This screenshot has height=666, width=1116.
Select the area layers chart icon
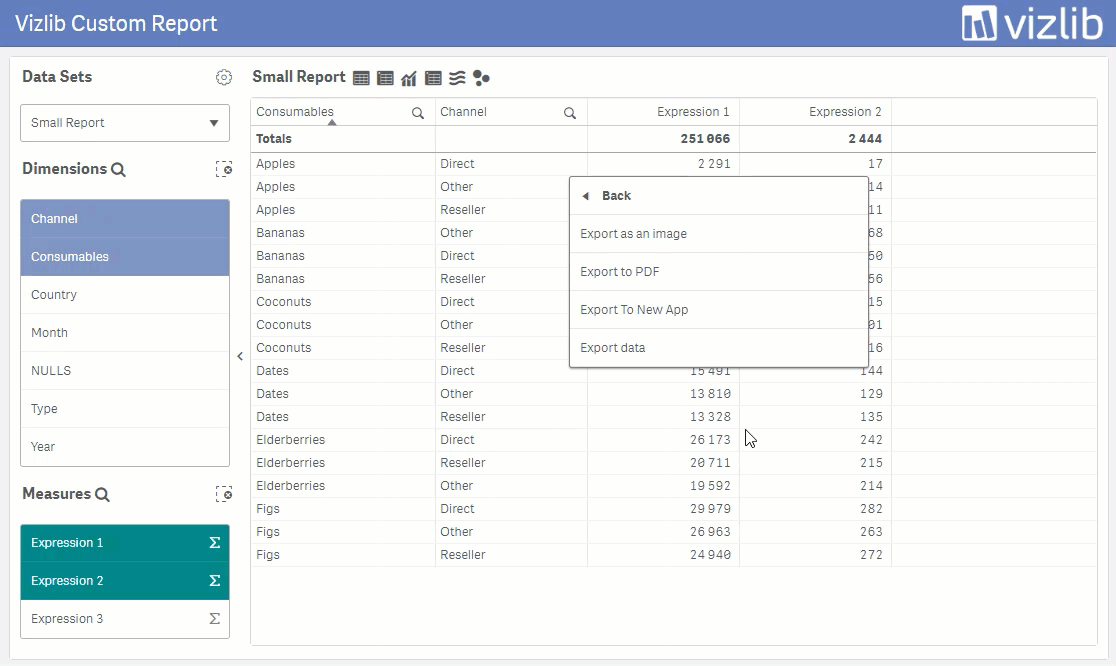457,78
